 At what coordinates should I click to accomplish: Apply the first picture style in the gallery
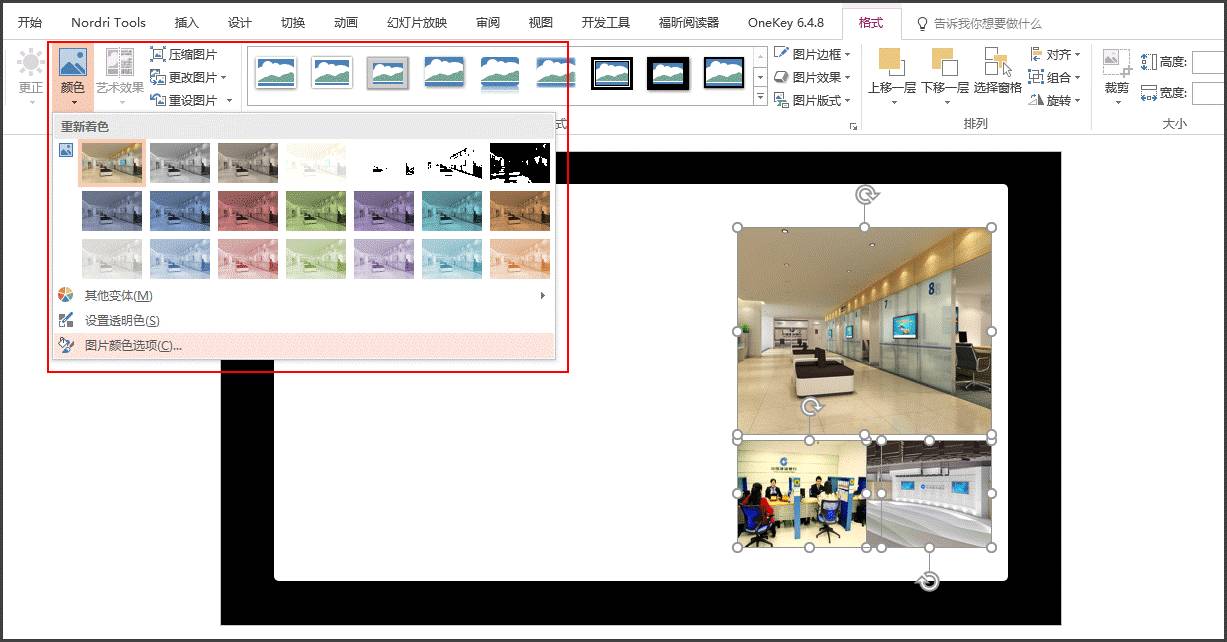pos(276,72)
